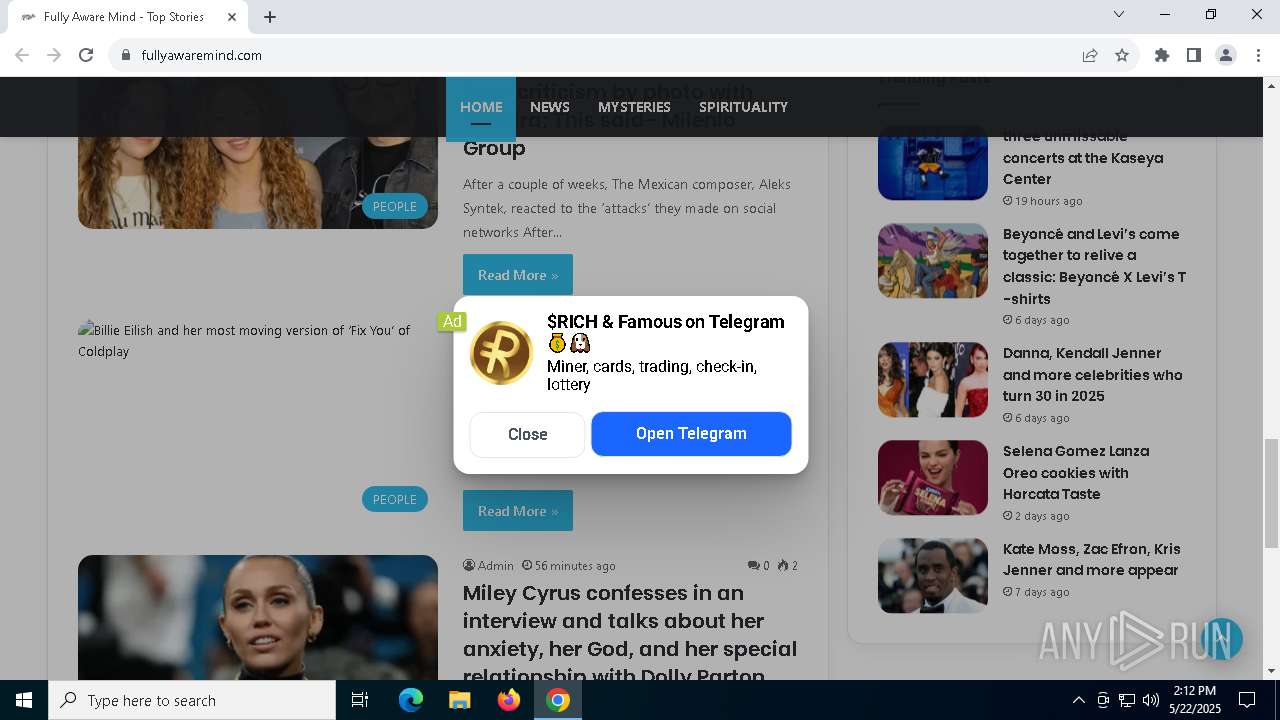Viewport: 1280px width, 720px height.
Task: Open the Chrome profile avatar icon
Action: click(1226, 55)
